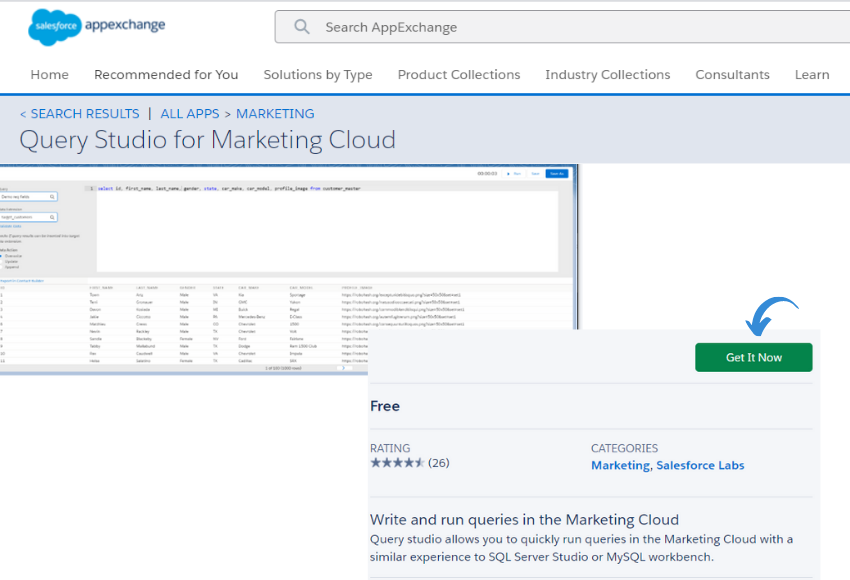The image size is (850, 580).
Task: Select the Update data action radio
Action: (x=2, y=262)
